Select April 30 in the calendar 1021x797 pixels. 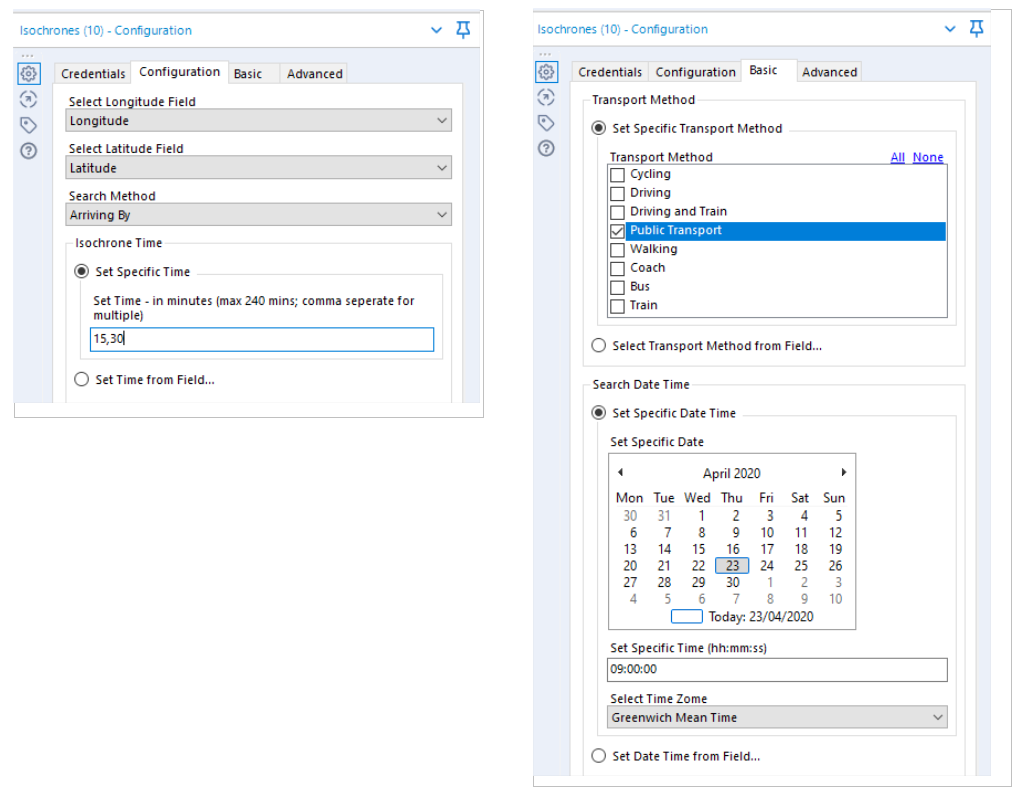coord(732,582)
